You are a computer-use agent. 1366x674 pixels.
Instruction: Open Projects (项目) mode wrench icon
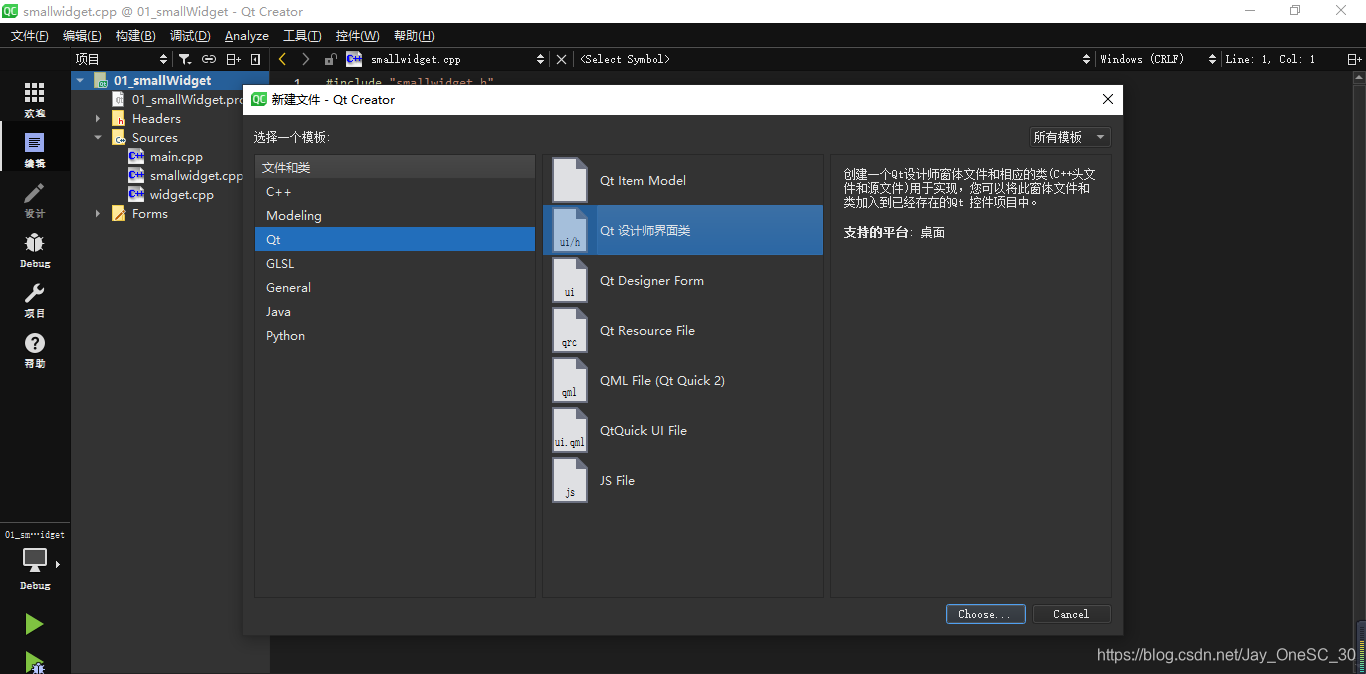(35, 300)
